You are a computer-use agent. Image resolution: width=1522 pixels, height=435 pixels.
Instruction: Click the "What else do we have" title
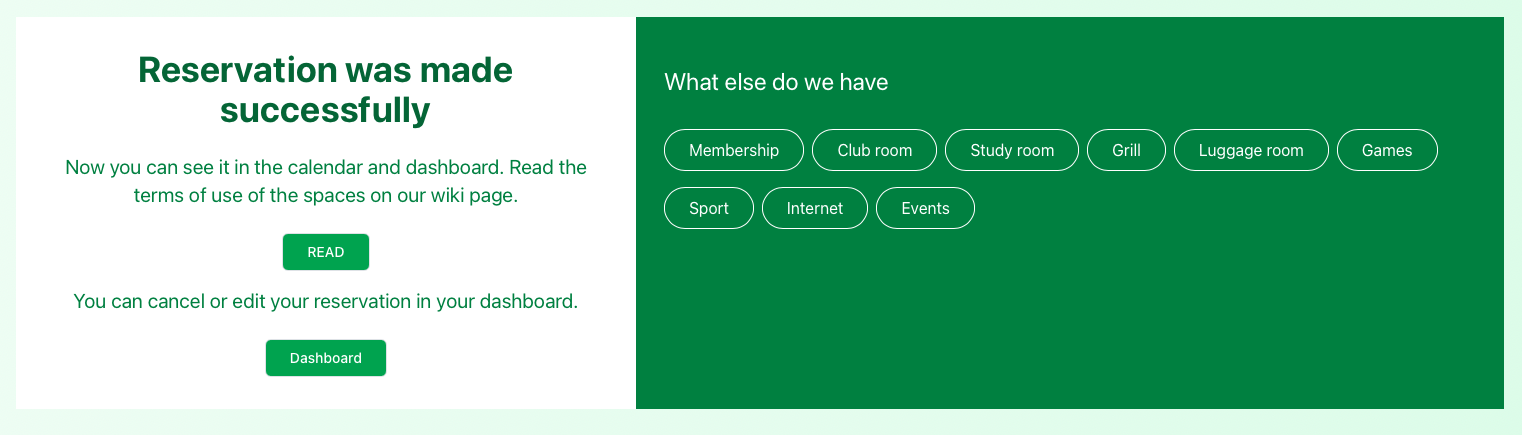coord(776,82)
